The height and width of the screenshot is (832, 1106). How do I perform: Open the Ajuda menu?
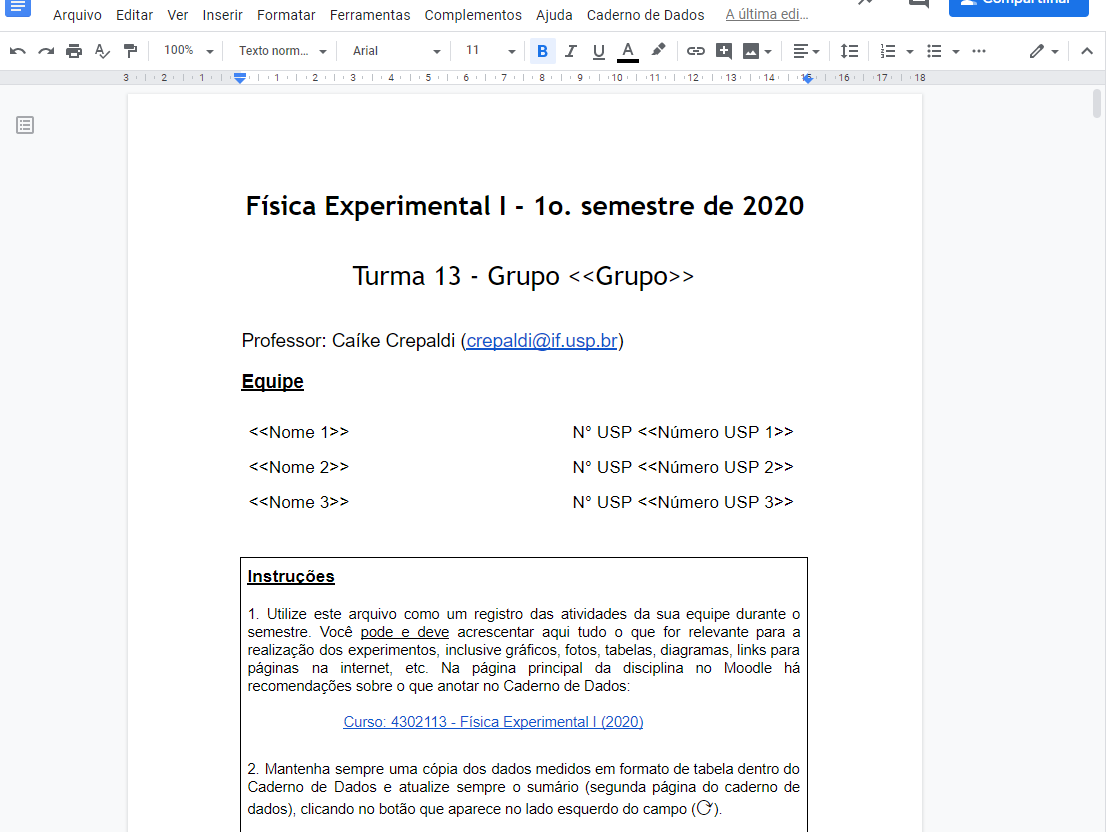coord(554,15)
